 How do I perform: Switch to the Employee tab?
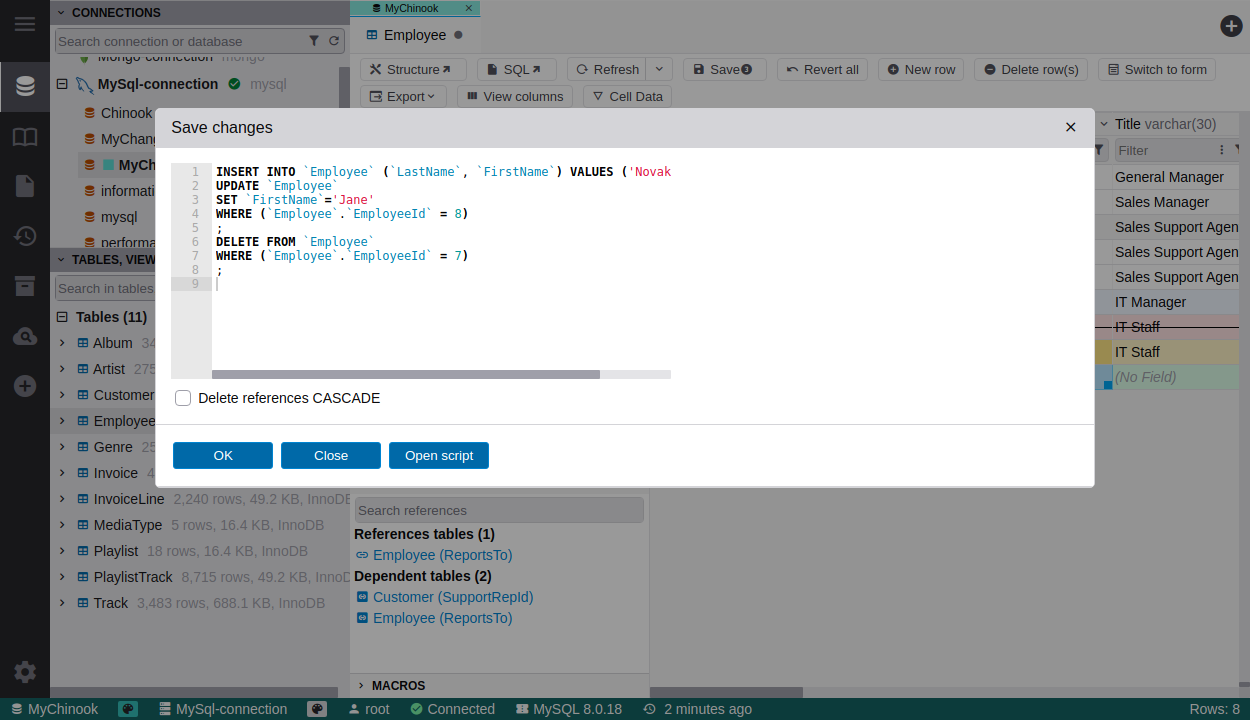[x=414, y=35]
